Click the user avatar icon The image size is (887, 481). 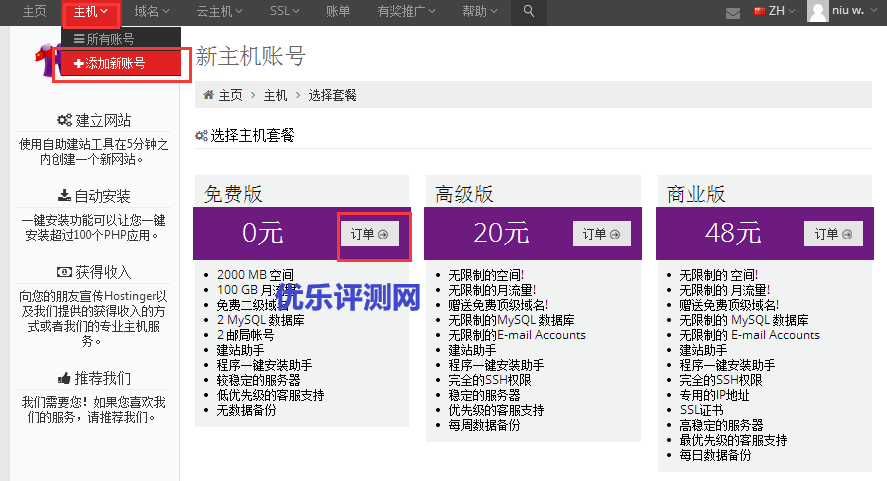point(818,12)
